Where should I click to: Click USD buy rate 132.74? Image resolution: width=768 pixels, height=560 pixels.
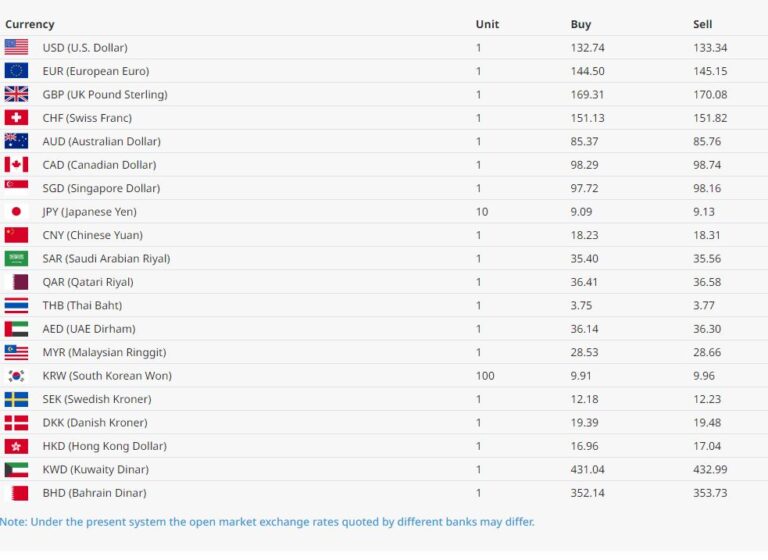[x=587, y=47]
